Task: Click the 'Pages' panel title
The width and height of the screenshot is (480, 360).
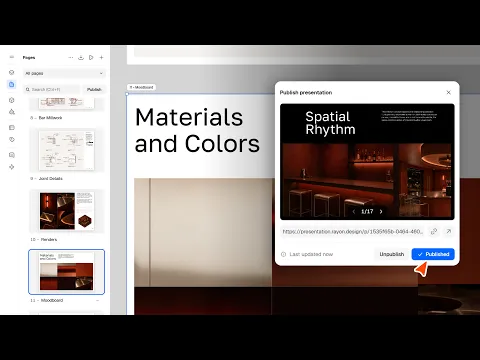Action: click(x=29, y=58)
